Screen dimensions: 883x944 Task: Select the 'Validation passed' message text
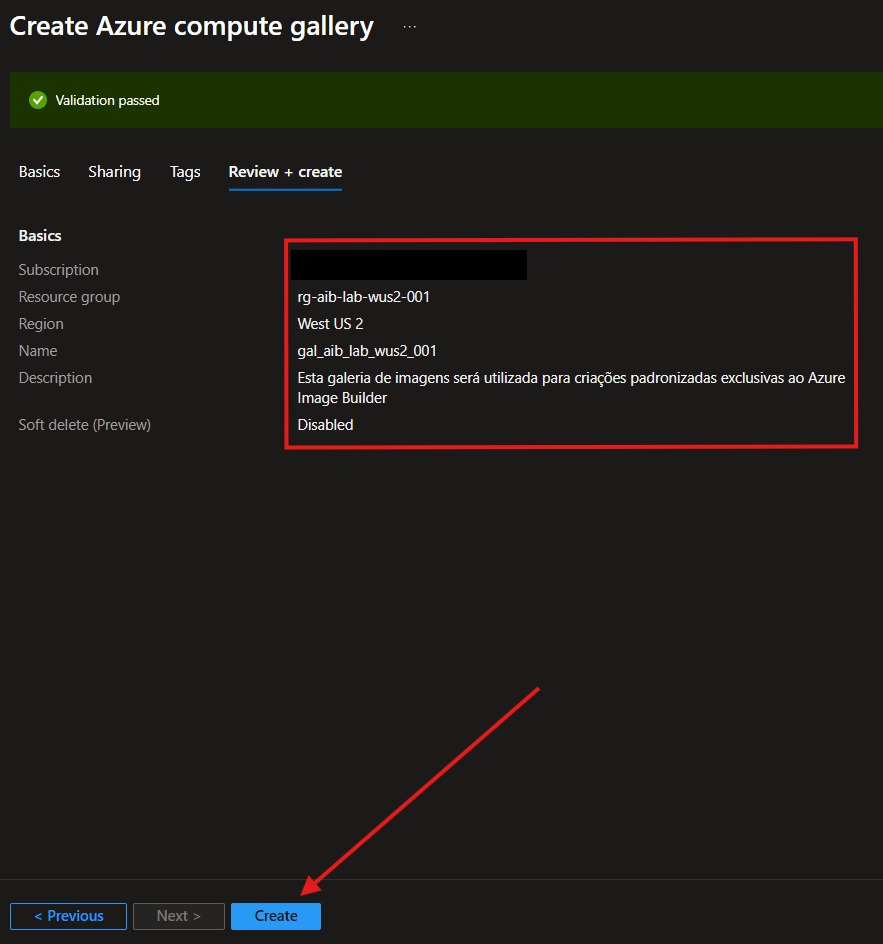click(x=107, y=100)
